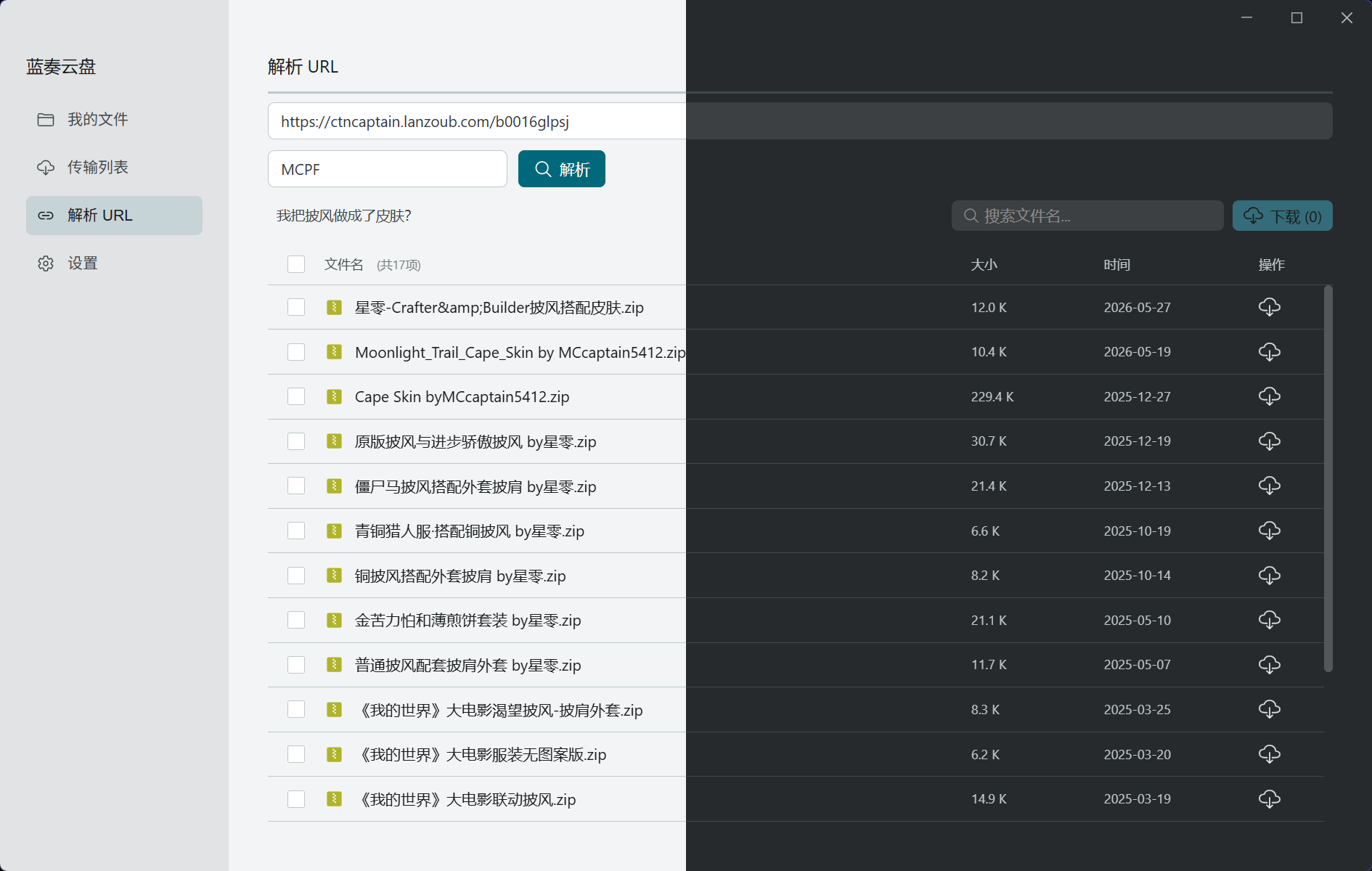Screen dimensions: 1372x871
Task: Download the 星零-Crafter&Builder披风搭配皮肤.zip file via cloud icon
Action: 1269,307
